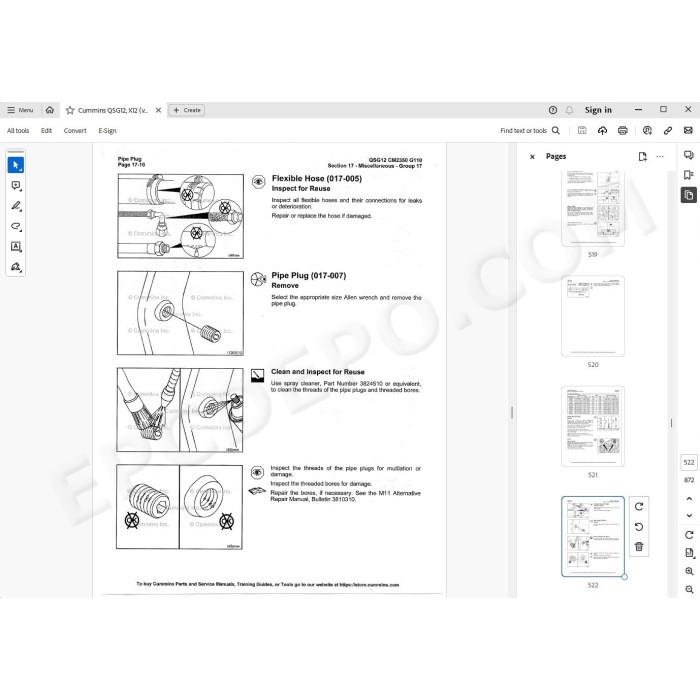Viewport: 700px width, 700px height.
Task: Open the bookmarks panel icon
Action: pyautogui.click(x=688, y=175)
